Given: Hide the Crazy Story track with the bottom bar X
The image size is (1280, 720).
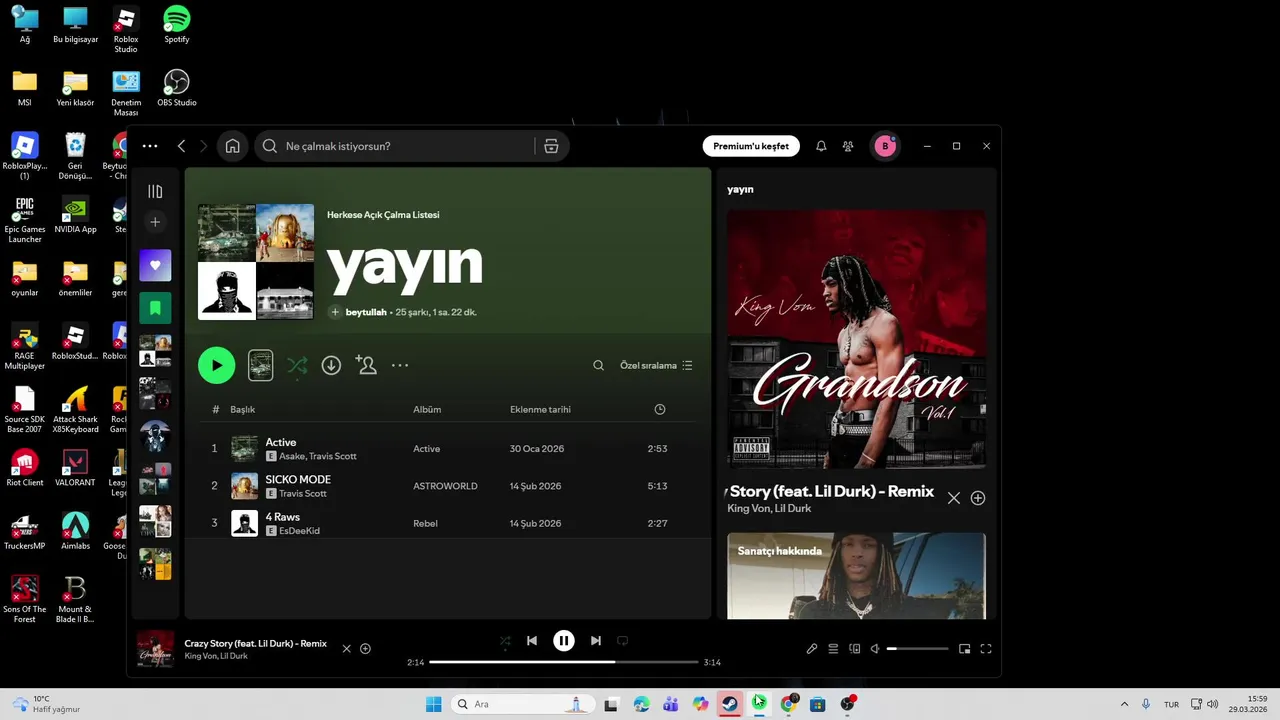Looking at the screenshot, I should pyautogui.click(x=347, y=649).
